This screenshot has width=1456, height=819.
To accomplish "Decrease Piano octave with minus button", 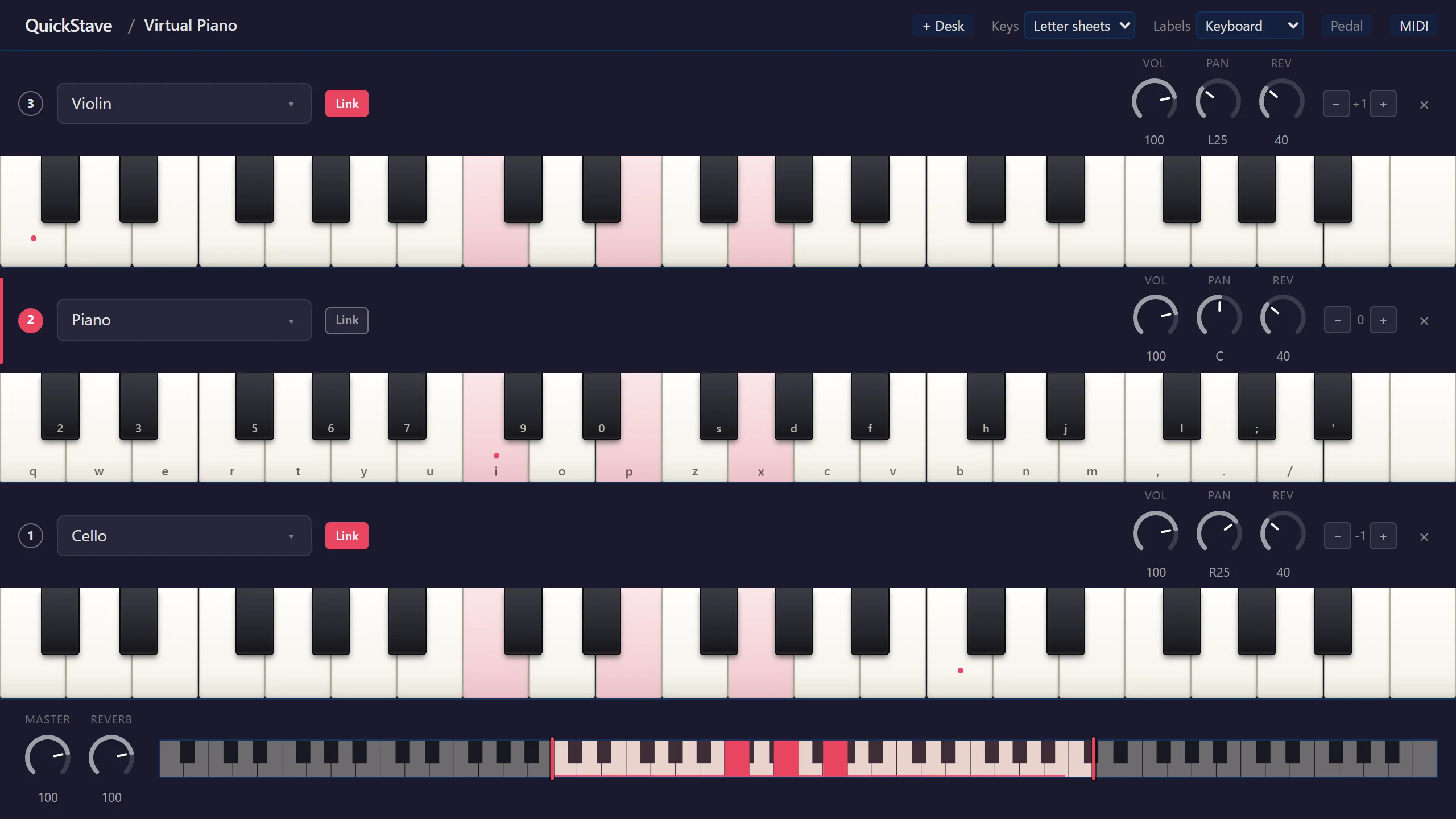I will pyautogui.click(x=1338, y=320).
